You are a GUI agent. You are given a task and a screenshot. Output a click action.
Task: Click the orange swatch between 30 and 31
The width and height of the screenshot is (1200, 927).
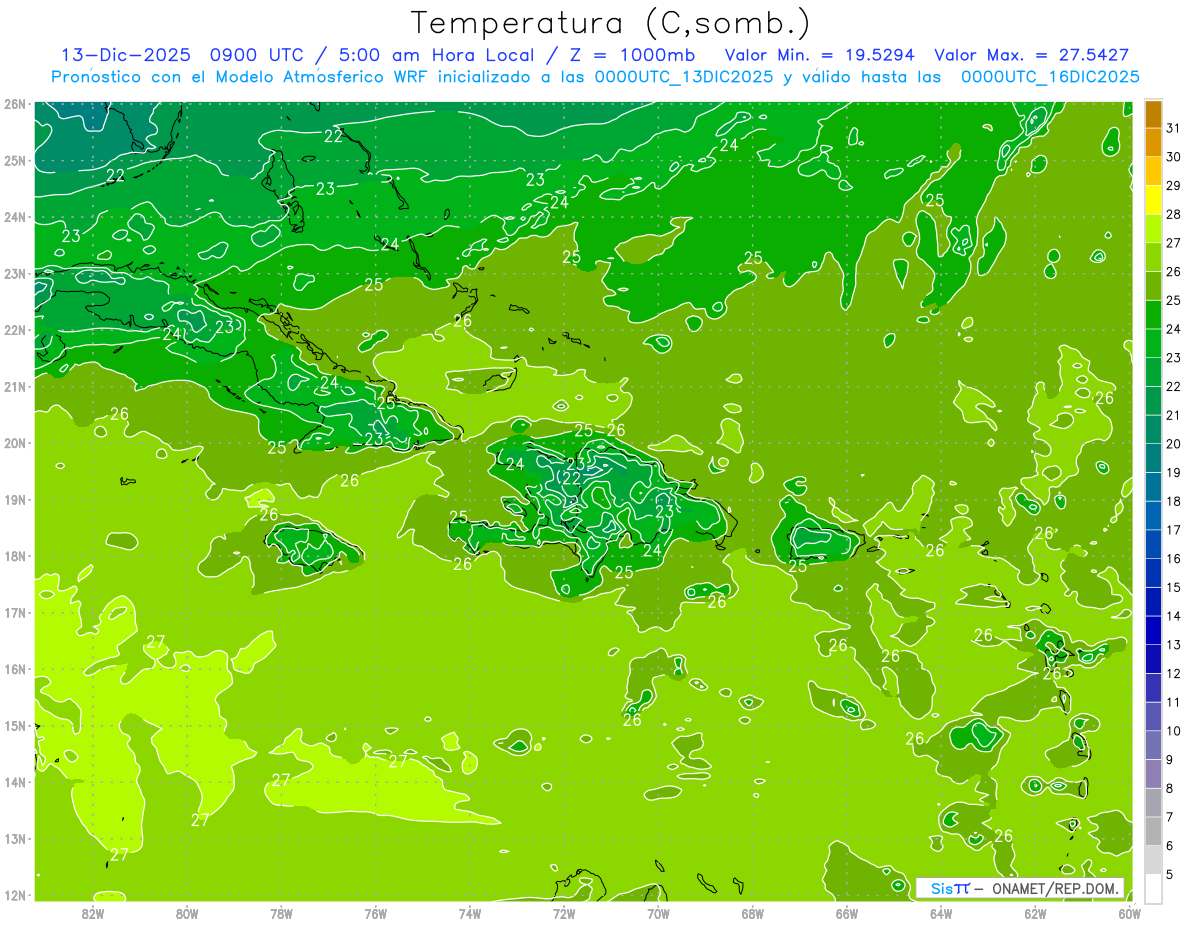point(1153,142)
